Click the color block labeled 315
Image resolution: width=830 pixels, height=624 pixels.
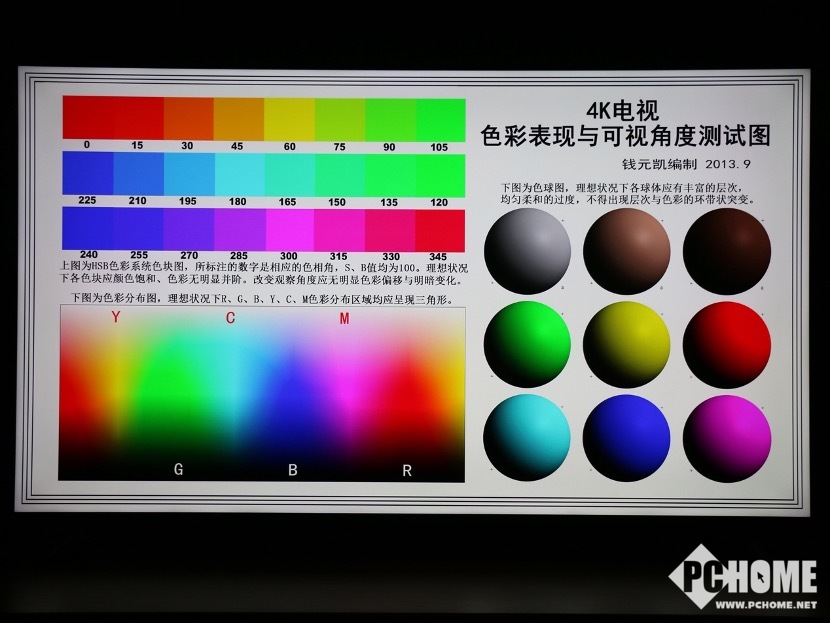click(x=340, y=230)
